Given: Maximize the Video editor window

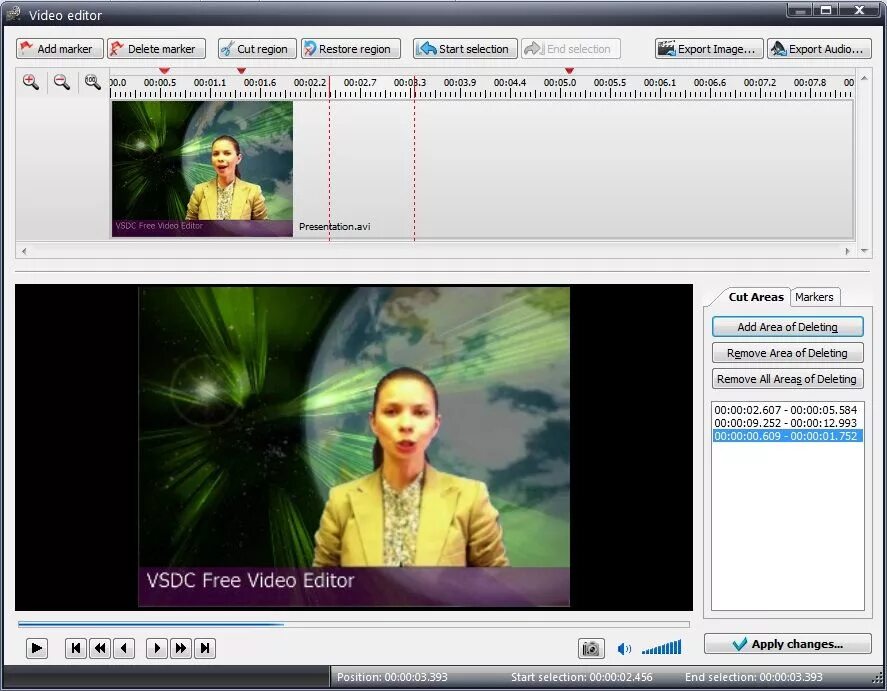Looking at the screenshot, I should tap(826, 10).
